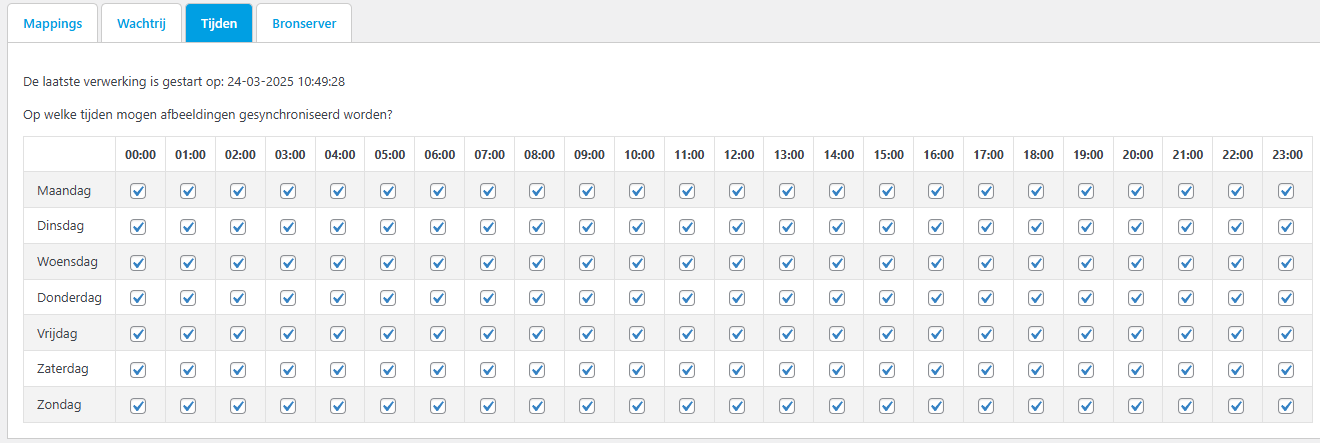Viewport: 1320px width, 443px height.
Task: Toggle Zaterdag 10:00 checkbox
Action: coord(637,370)
